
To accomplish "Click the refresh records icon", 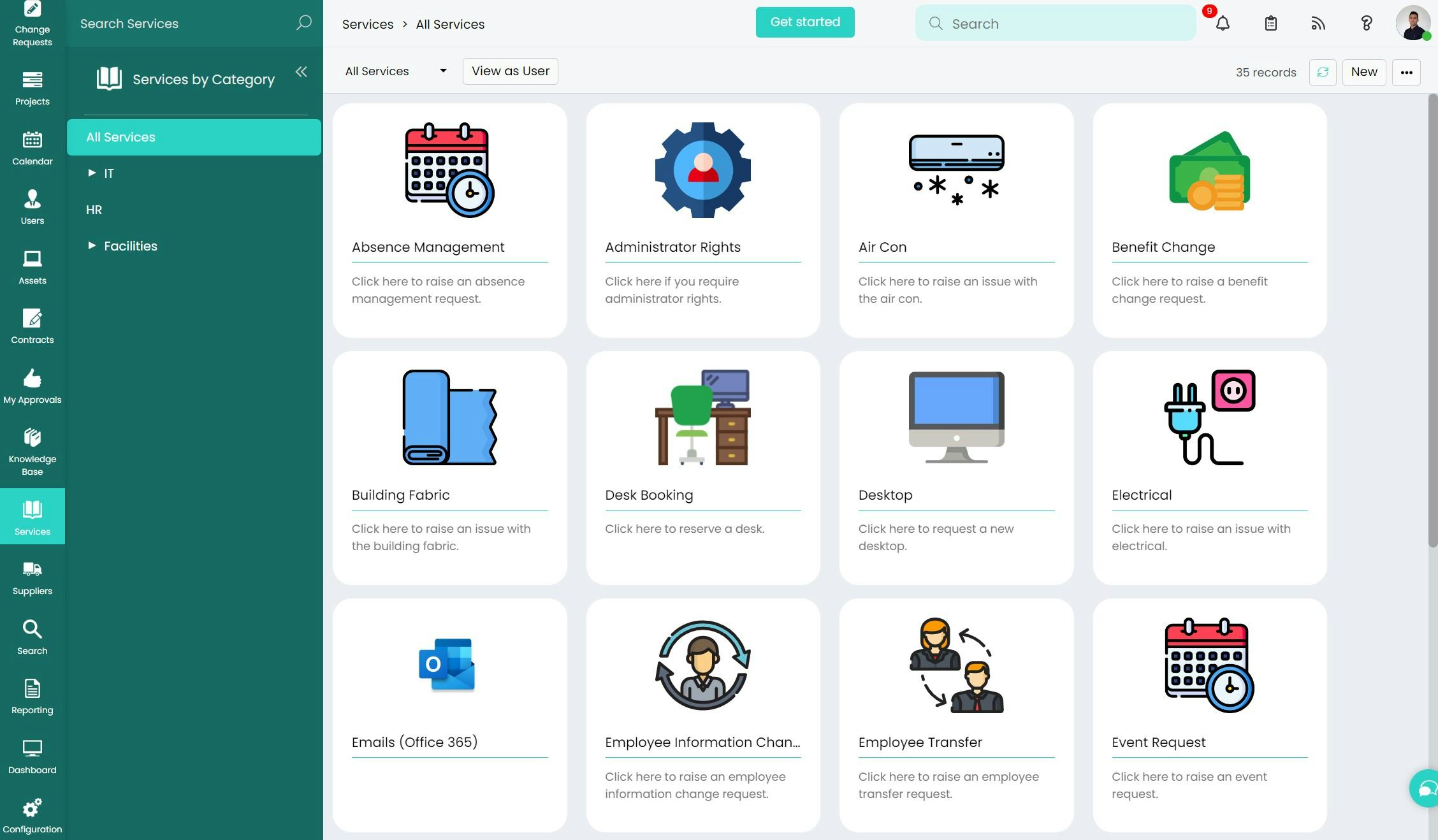I will pyautogui.click(x=1323, y=72).
